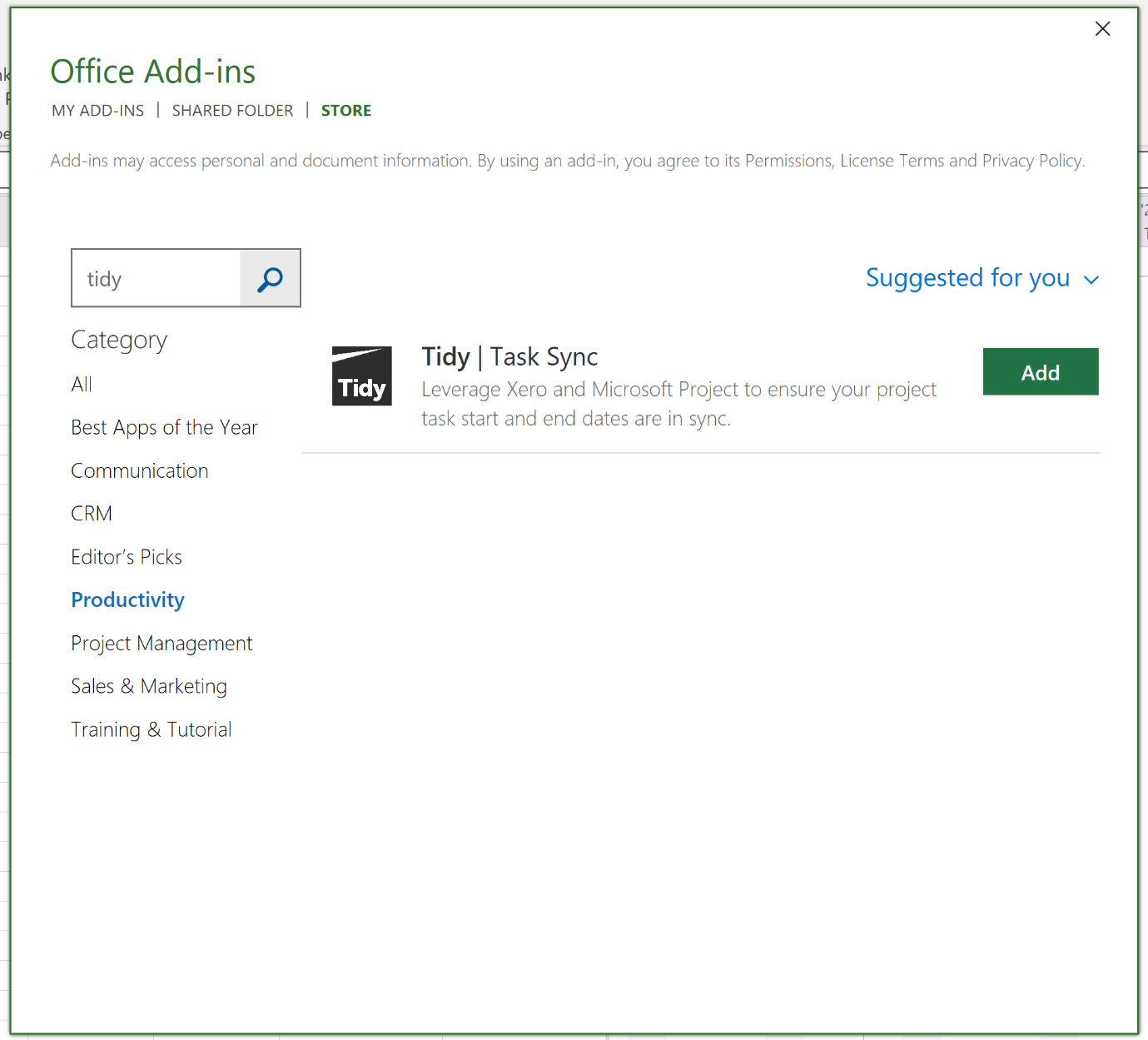This screenshot has width=1148, height=1040.
Task: Choose Sales & Marketing category
Action: pyautogui.click(x=149, y=687)
